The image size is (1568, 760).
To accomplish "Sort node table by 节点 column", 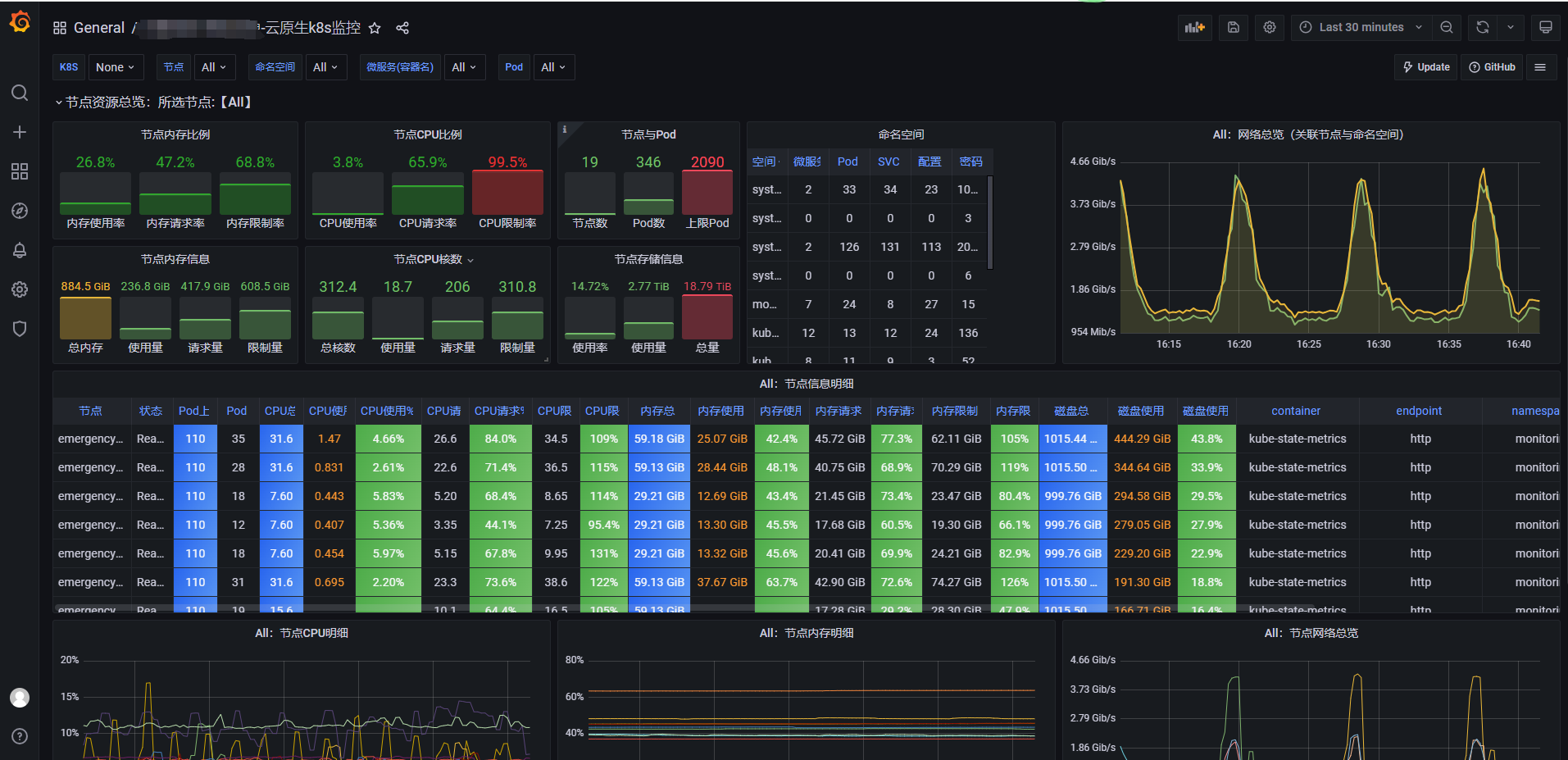I will tap(91, 411).
